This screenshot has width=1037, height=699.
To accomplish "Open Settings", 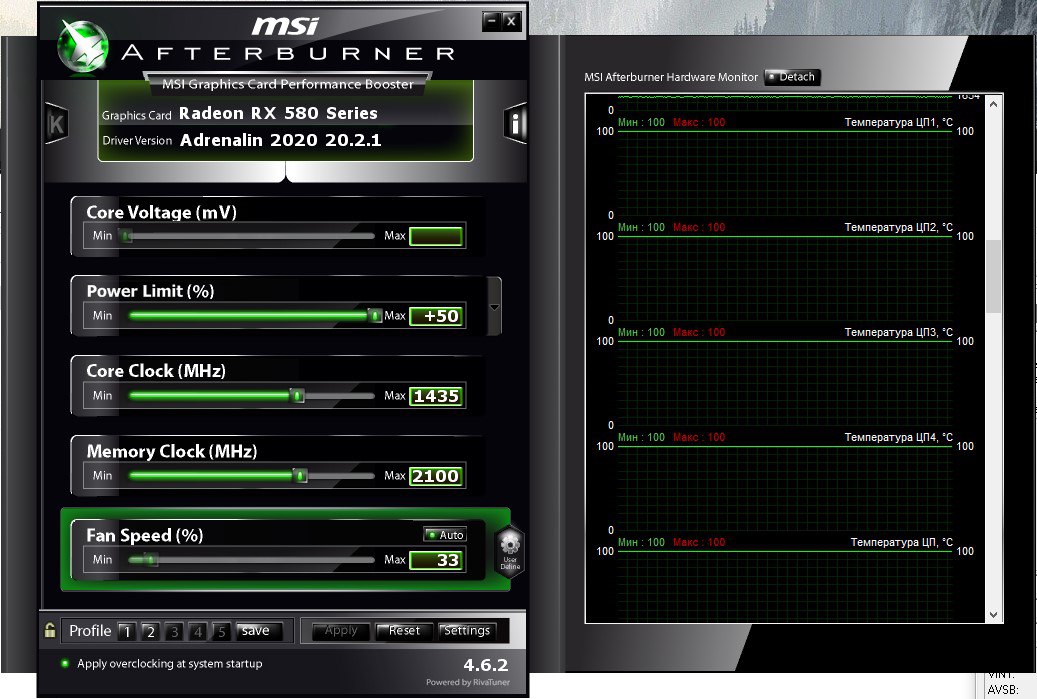I will pyautogui.click(x=467, y=631).
